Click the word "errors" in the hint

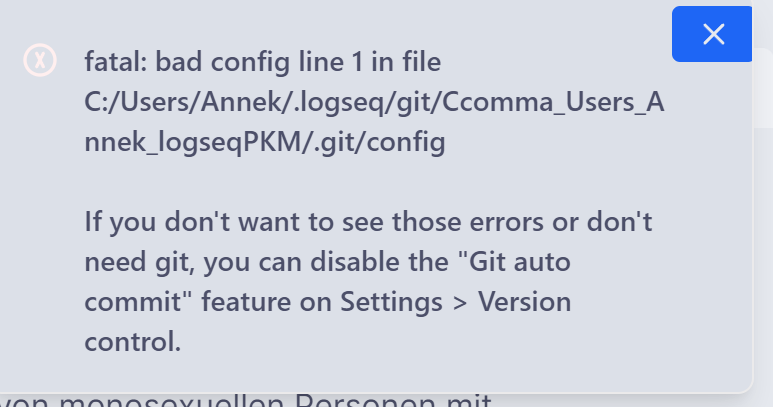point(506,222)
